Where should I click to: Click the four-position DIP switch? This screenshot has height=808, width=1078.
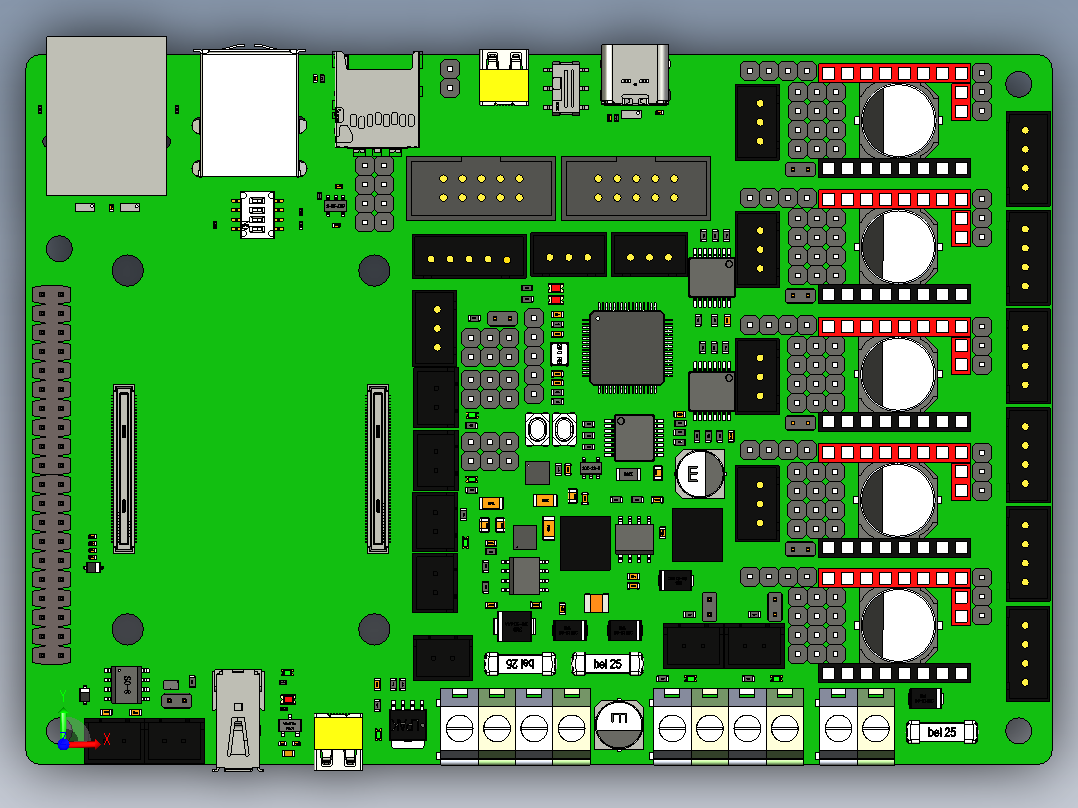pos(257,215)
